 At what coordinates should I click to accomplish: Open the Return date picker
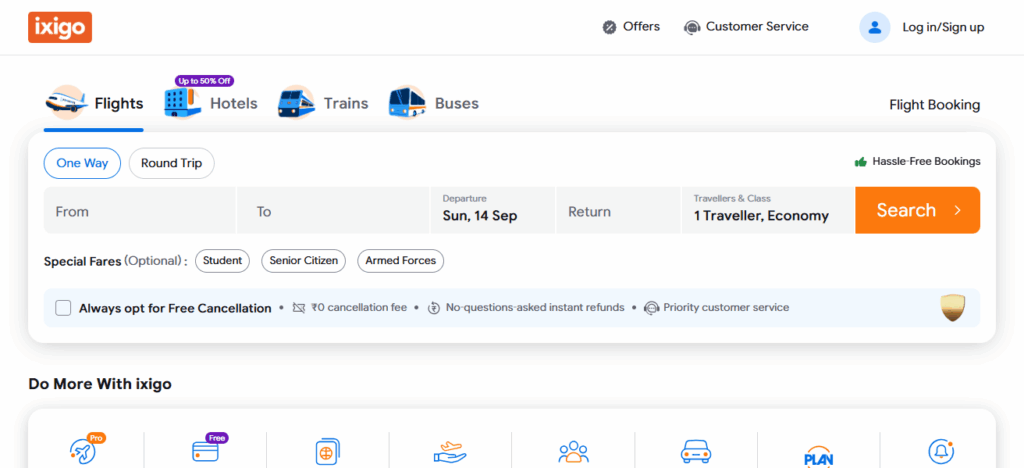[x=618, y=210]
